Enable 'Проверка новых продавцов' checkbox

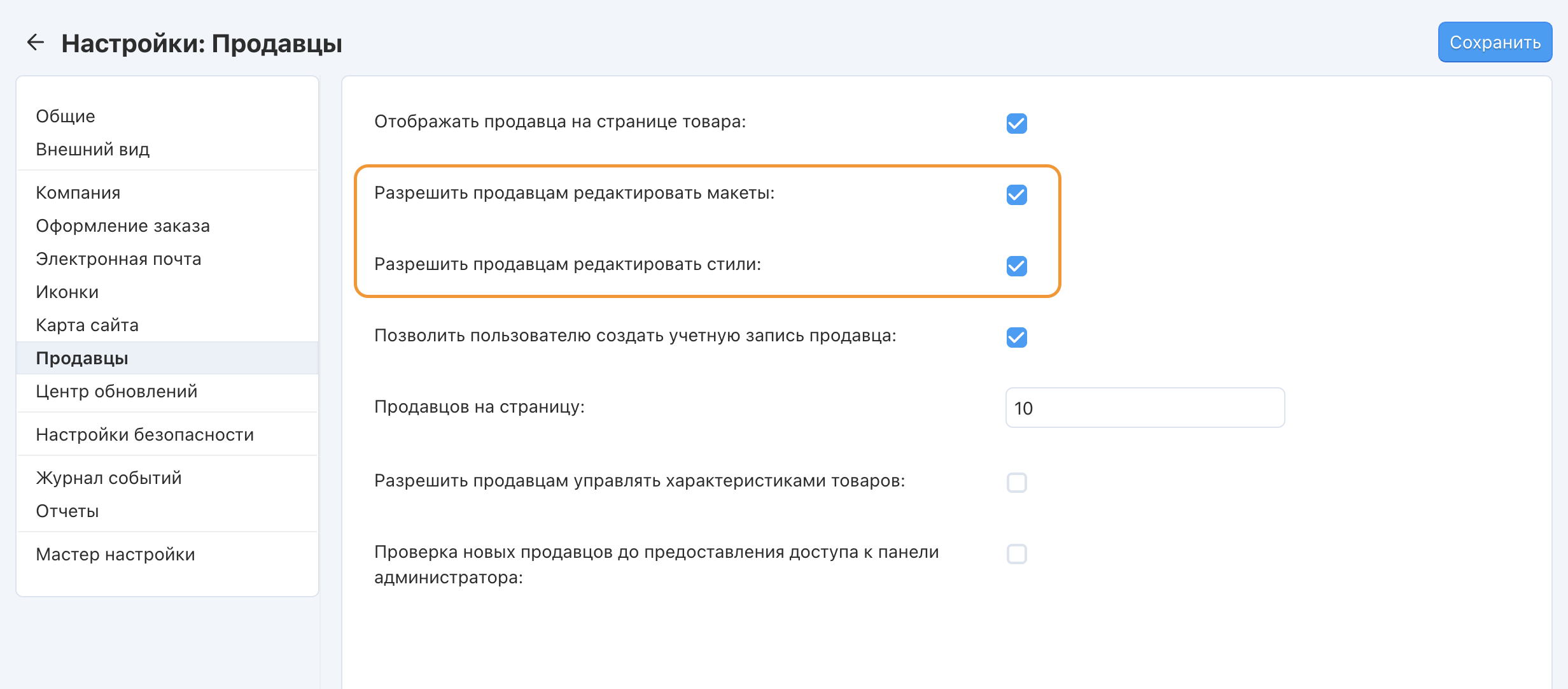tap(1016, 553)
